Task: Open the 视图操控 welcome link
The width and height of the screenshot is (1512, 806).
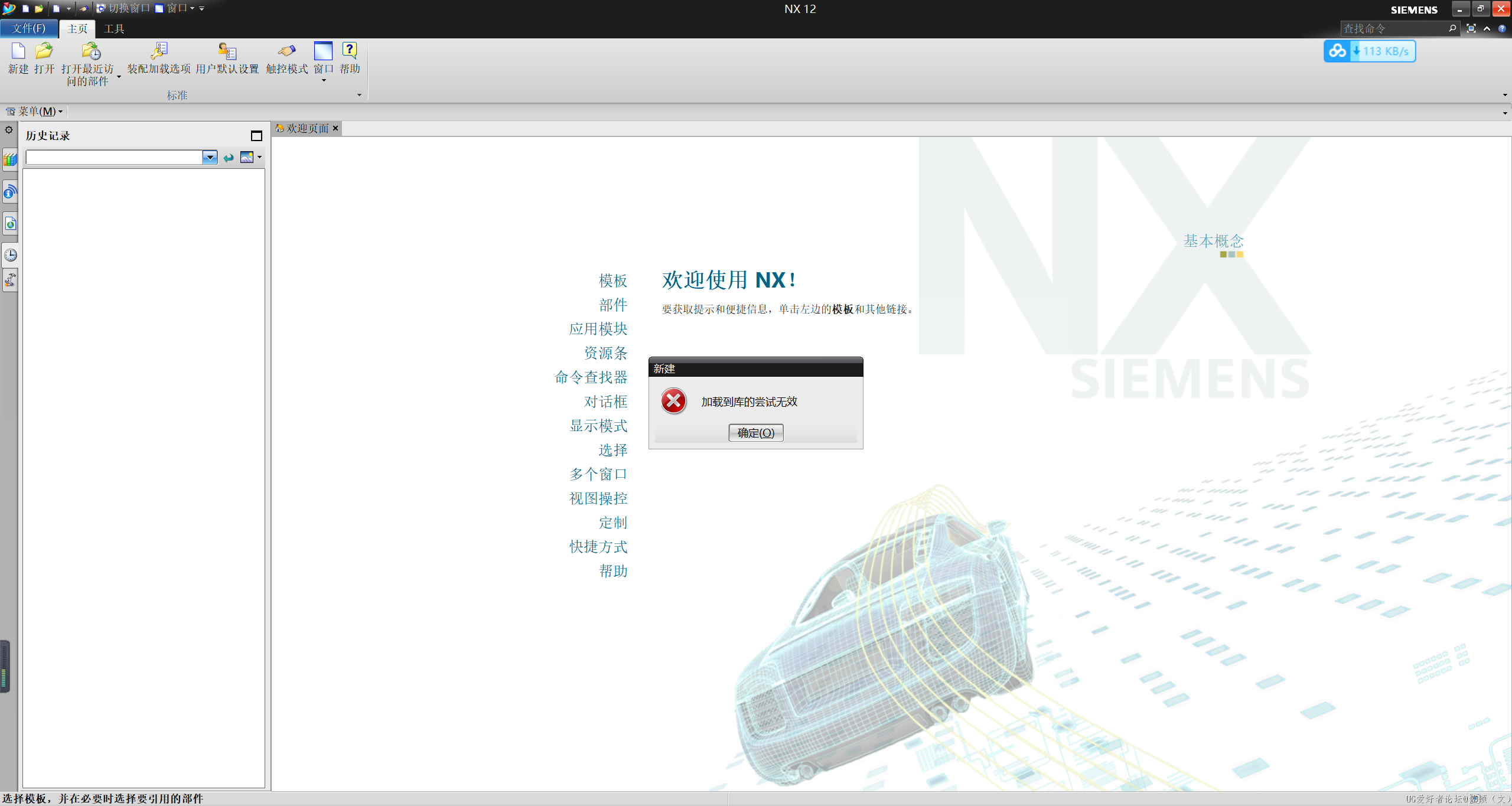Action: click(598, 498)
